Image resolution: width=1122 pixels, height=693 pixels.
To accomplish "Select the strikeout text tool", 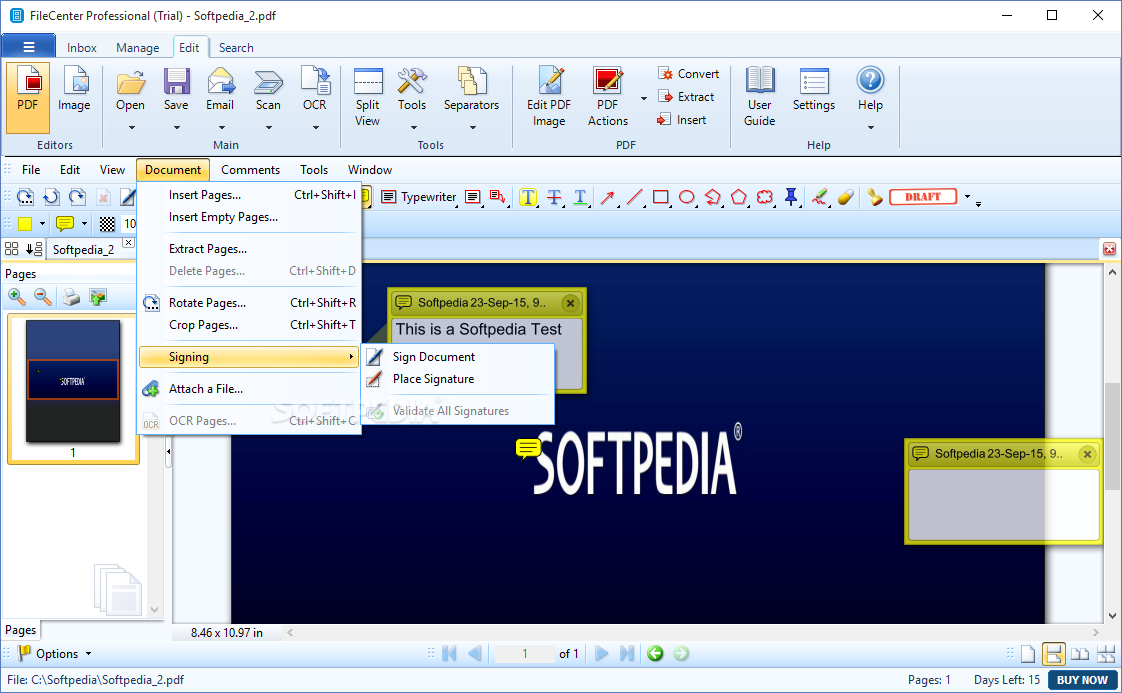I will 554,197.
